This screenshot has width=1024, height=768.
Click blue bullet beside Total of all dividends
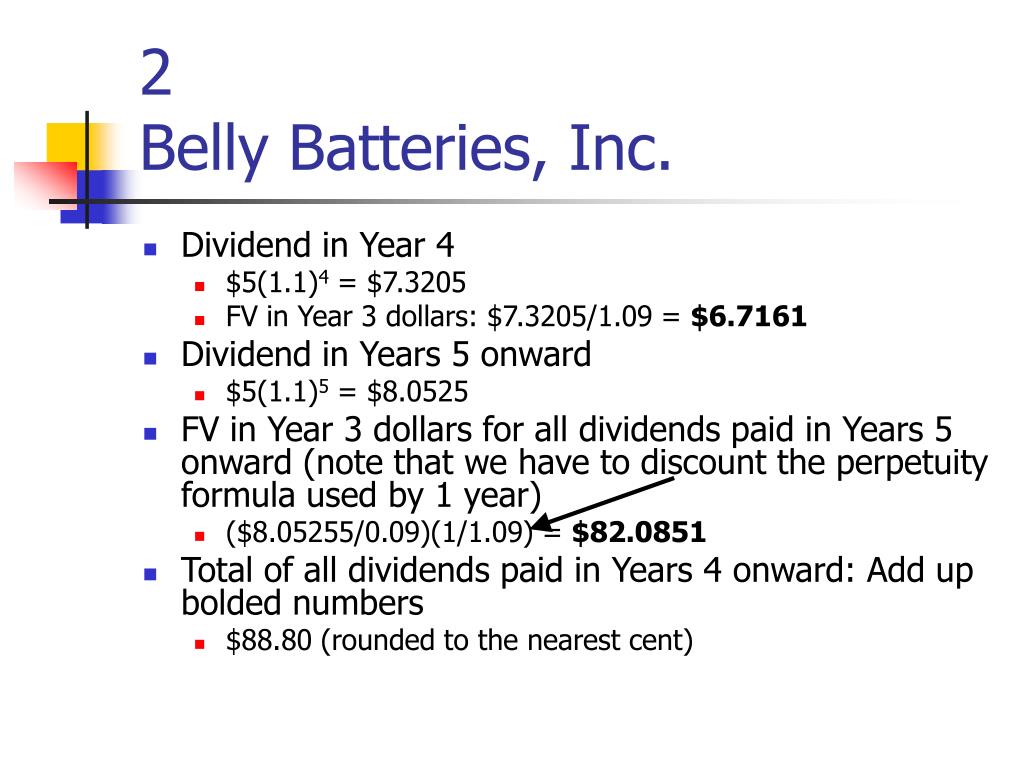point(150,574)
